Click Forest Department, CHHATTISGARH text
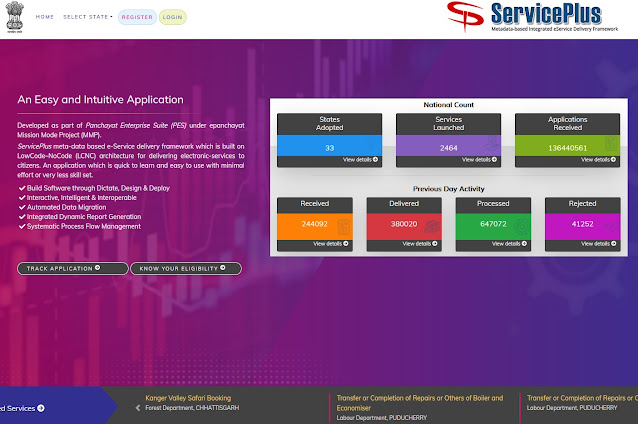 coord(192,408)
